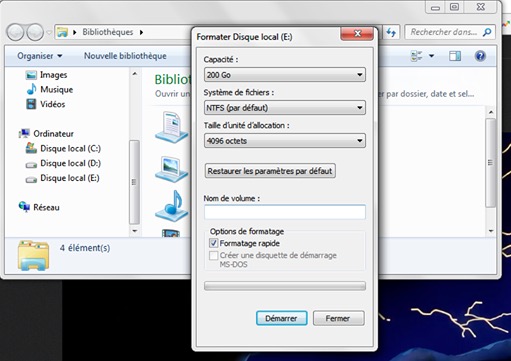The width and height of the screenshot is (511, 361).
Task: Maximize the Explorer window
Action: [x=454, y=7]
